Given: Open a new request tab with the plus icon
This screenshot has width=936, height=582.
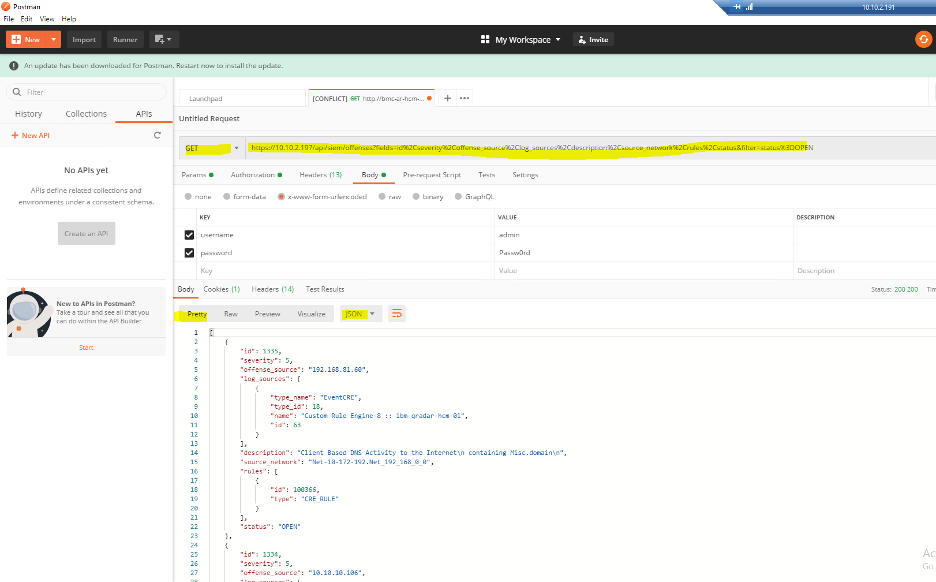Looking at the screenshot, I should coord(445,98).
